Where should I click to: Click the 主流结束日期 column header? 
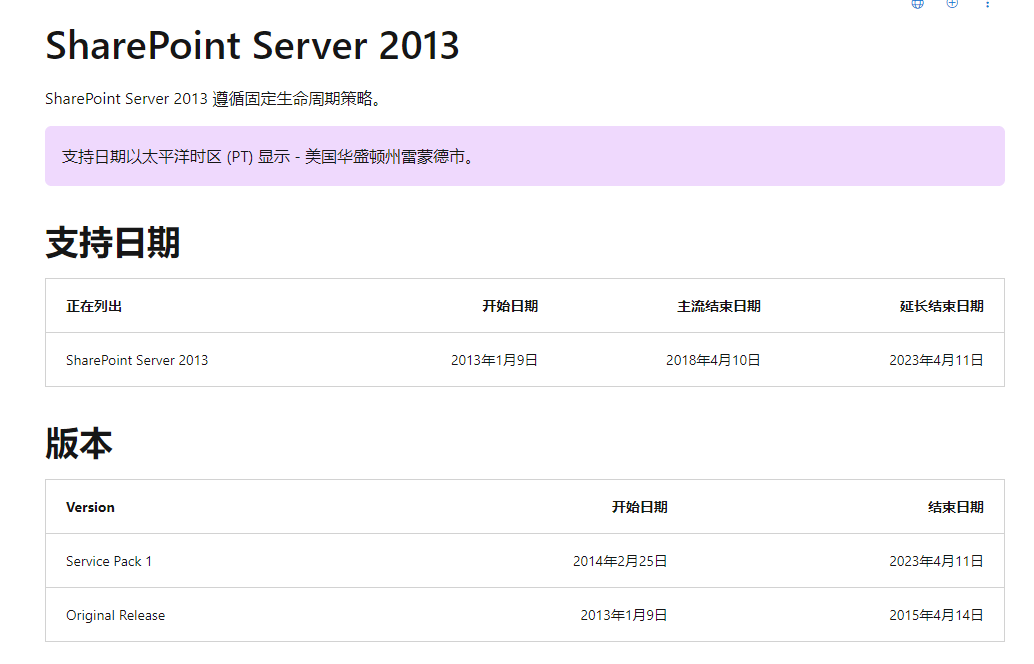(x=718, y=306)
